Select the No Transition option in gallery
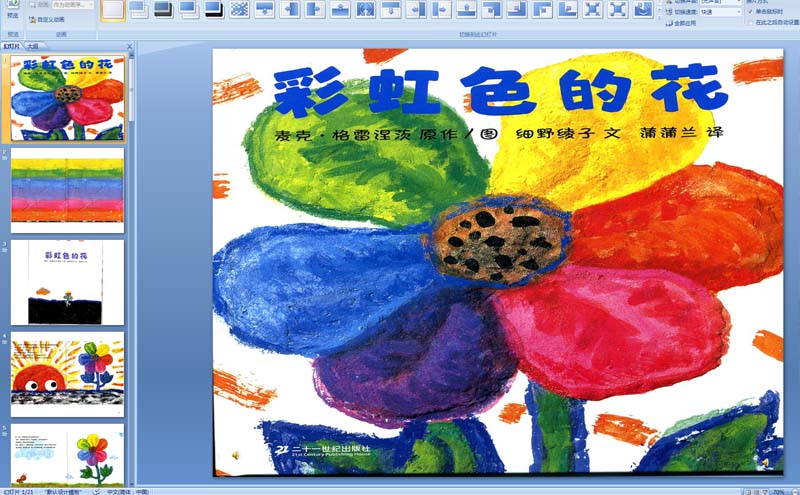The image size is (800, 495). [x=113, y=10]
